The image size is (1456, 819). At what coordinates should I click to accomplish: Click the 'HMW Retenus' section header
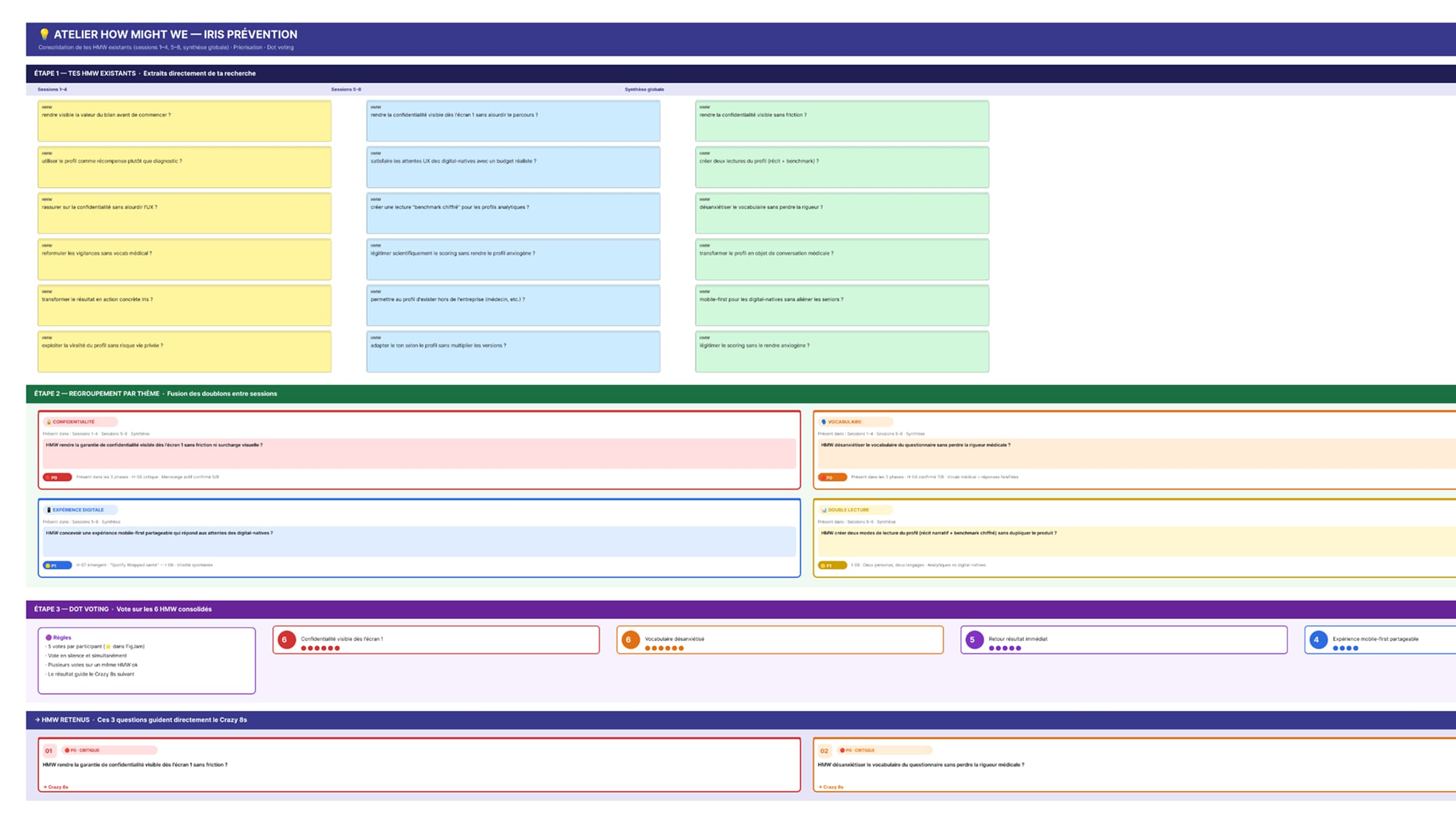tap(741, 720)
